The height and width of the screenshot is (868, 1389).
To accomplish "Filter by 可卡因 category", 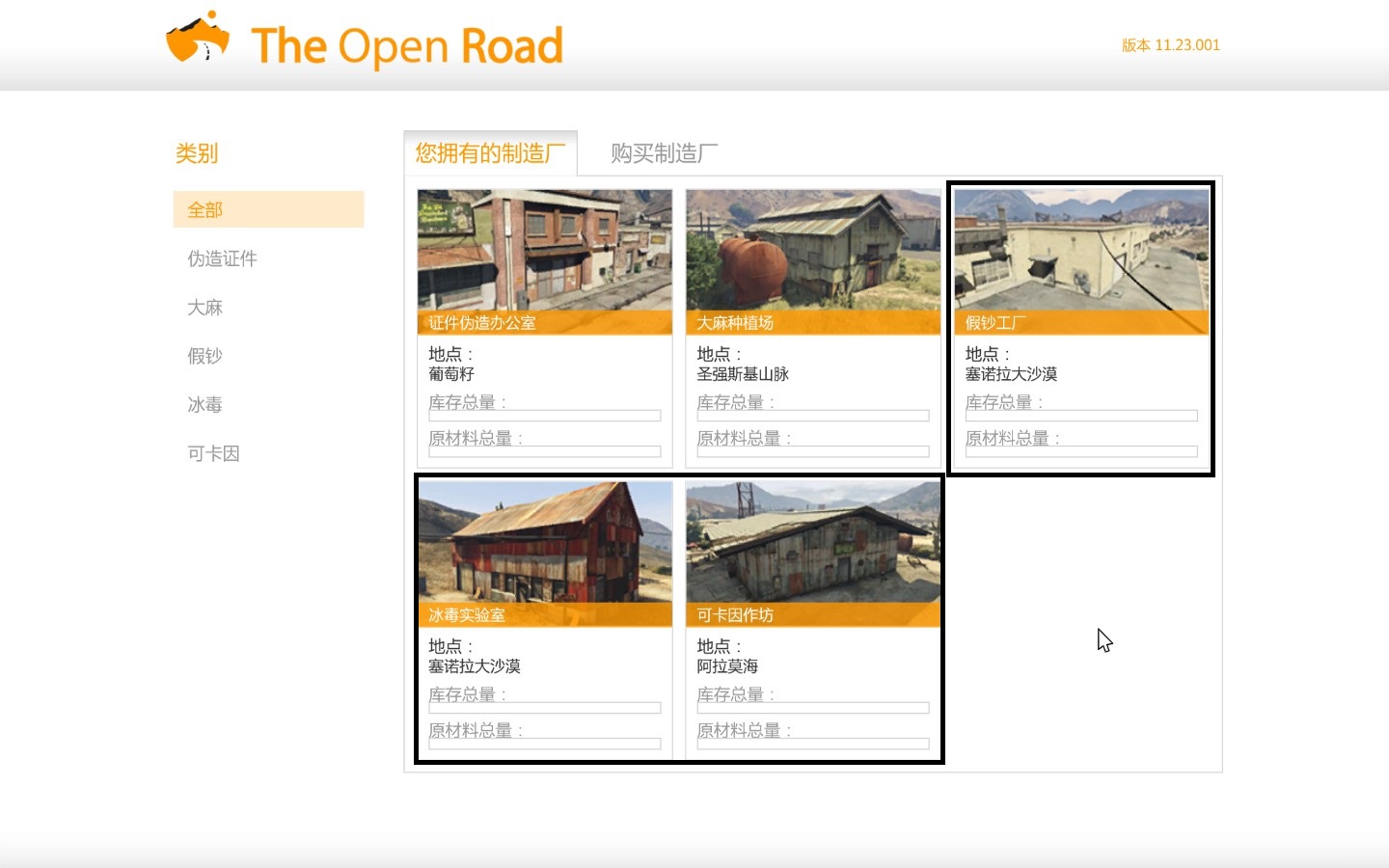I will [213, 453].
